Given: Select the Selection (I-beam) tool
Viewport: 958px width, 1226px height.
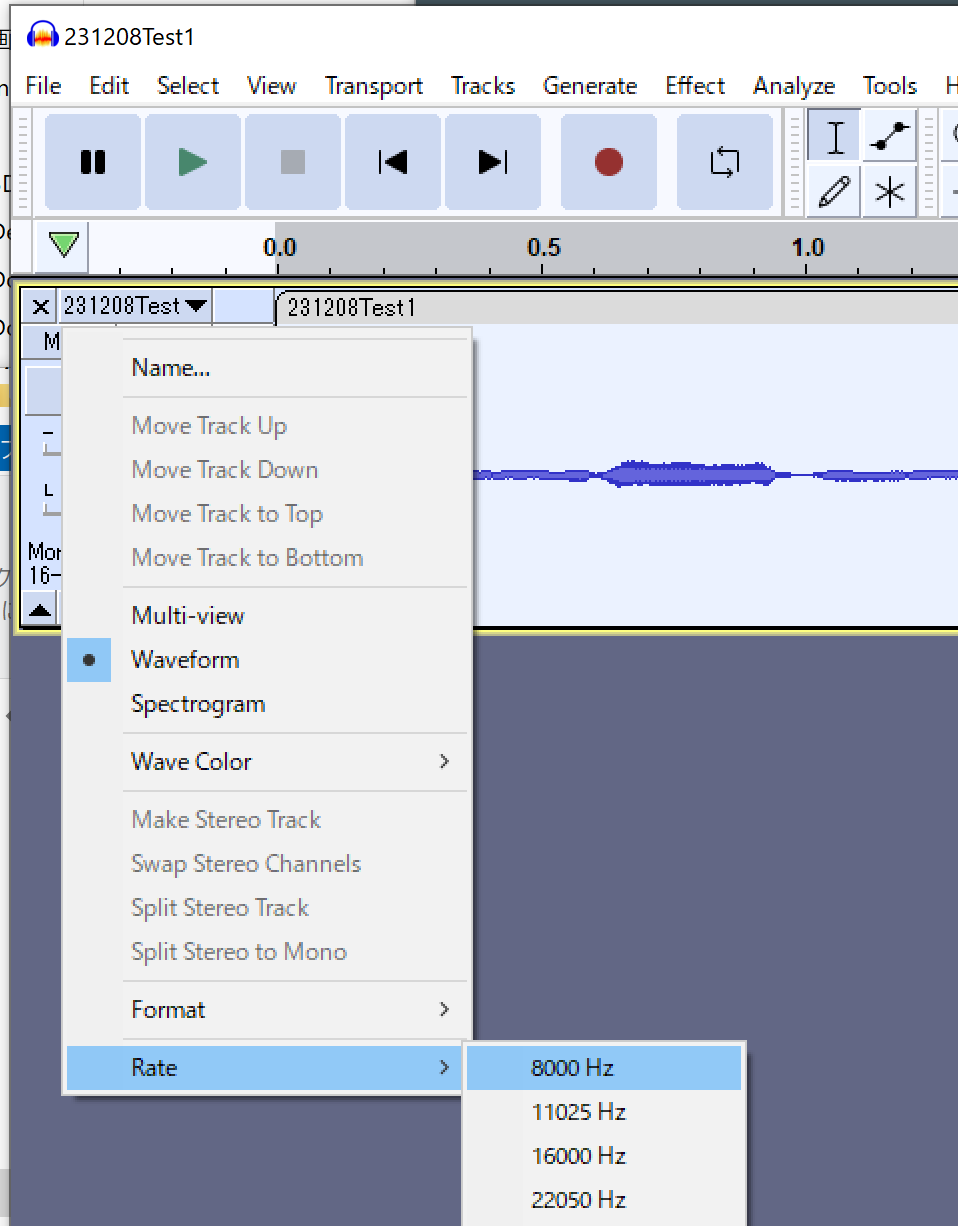Looking at the screenshot, I should pyautogui.click(x=834, y=137).
